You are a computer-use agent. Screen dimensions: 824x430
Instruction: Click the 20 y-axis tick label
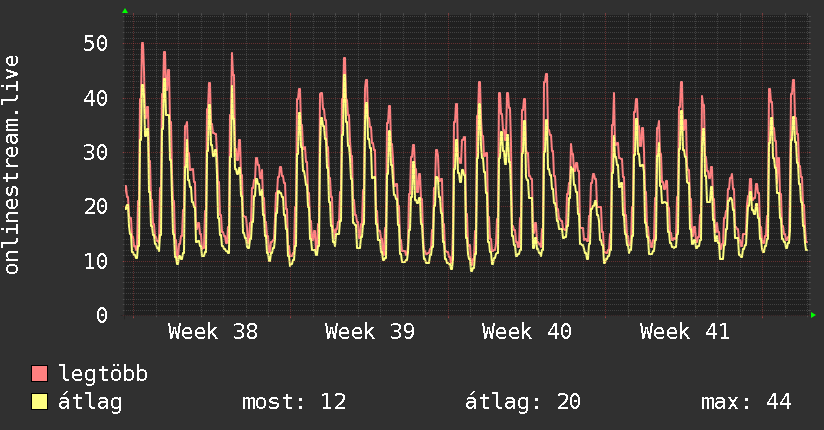[x=96, y=207]
